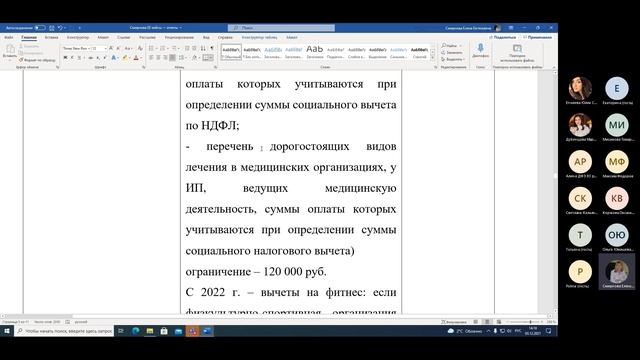
Task: Toggle Italic formatting
Action: coord(72,58)
